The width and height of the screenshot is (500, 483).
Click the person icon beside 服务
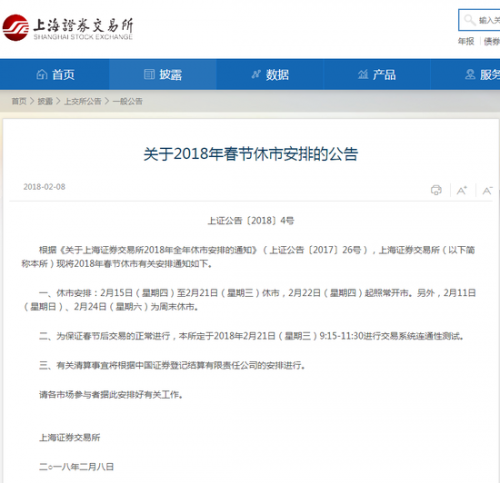(470, 74)
